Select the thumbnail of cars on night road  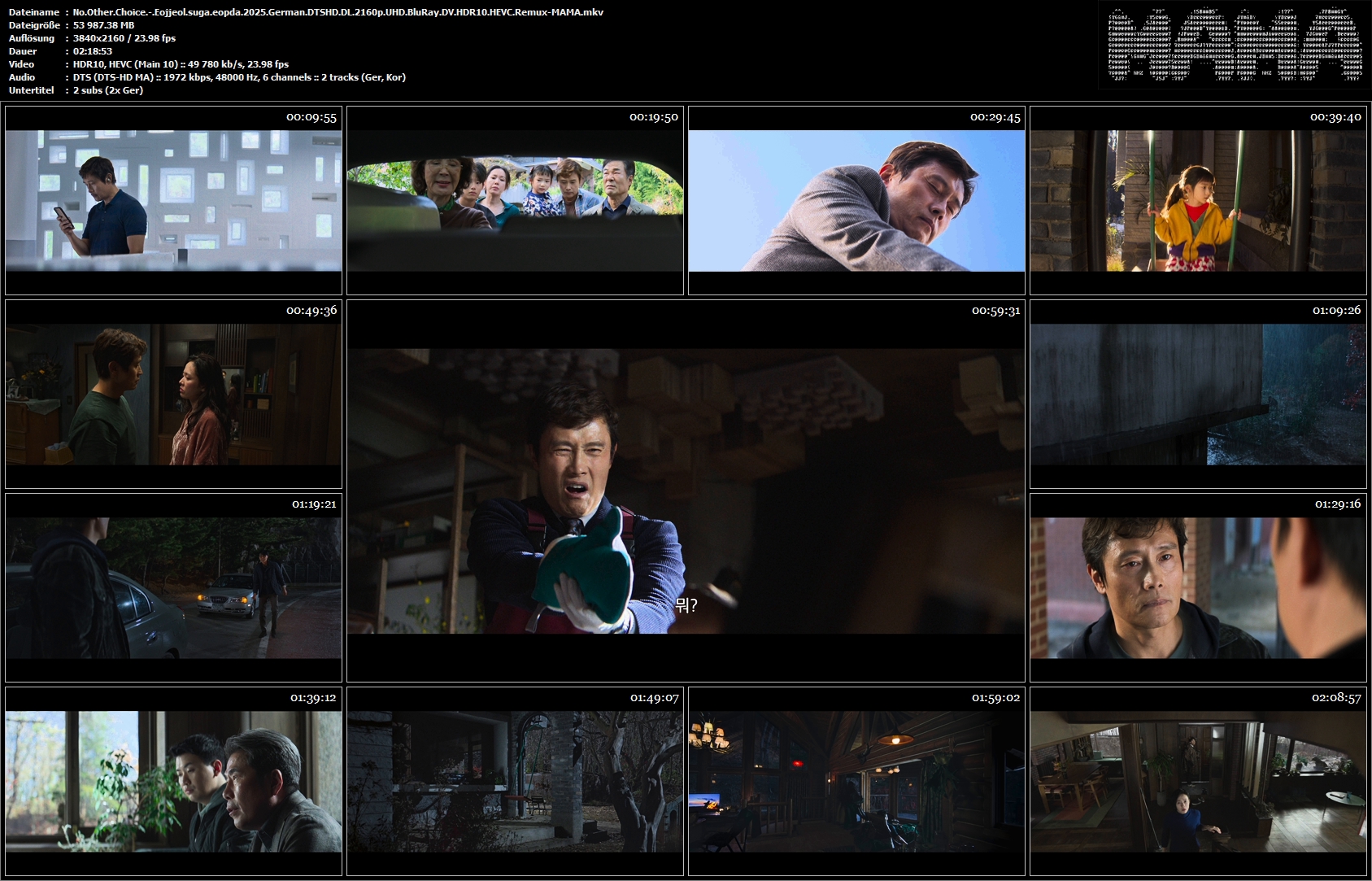click(173, 588)
